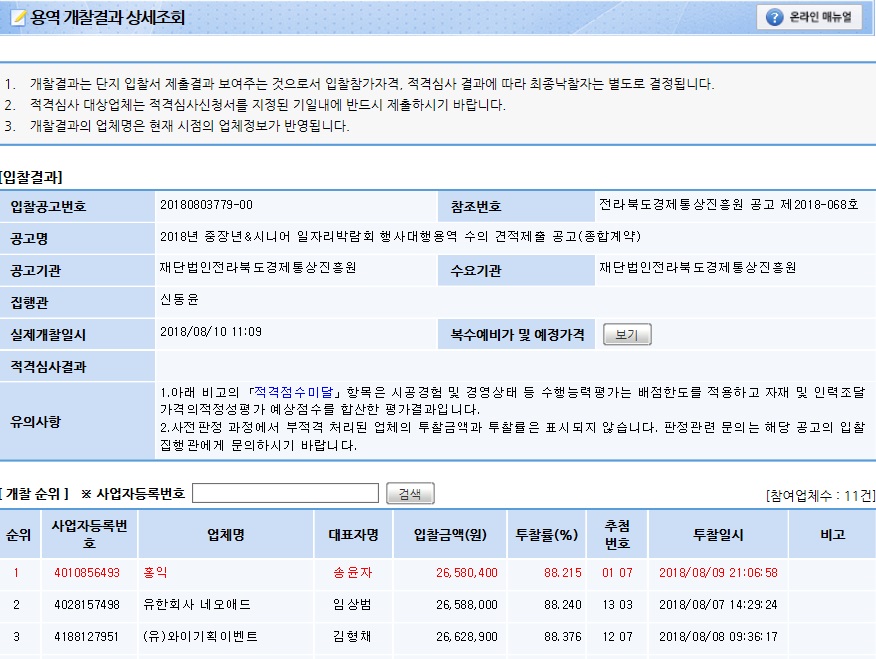This screenshot has width=876, height=659.
Task: Click bid amount 26,580,400 in first row
Action: pyautogui.click(x=466, y=573)
